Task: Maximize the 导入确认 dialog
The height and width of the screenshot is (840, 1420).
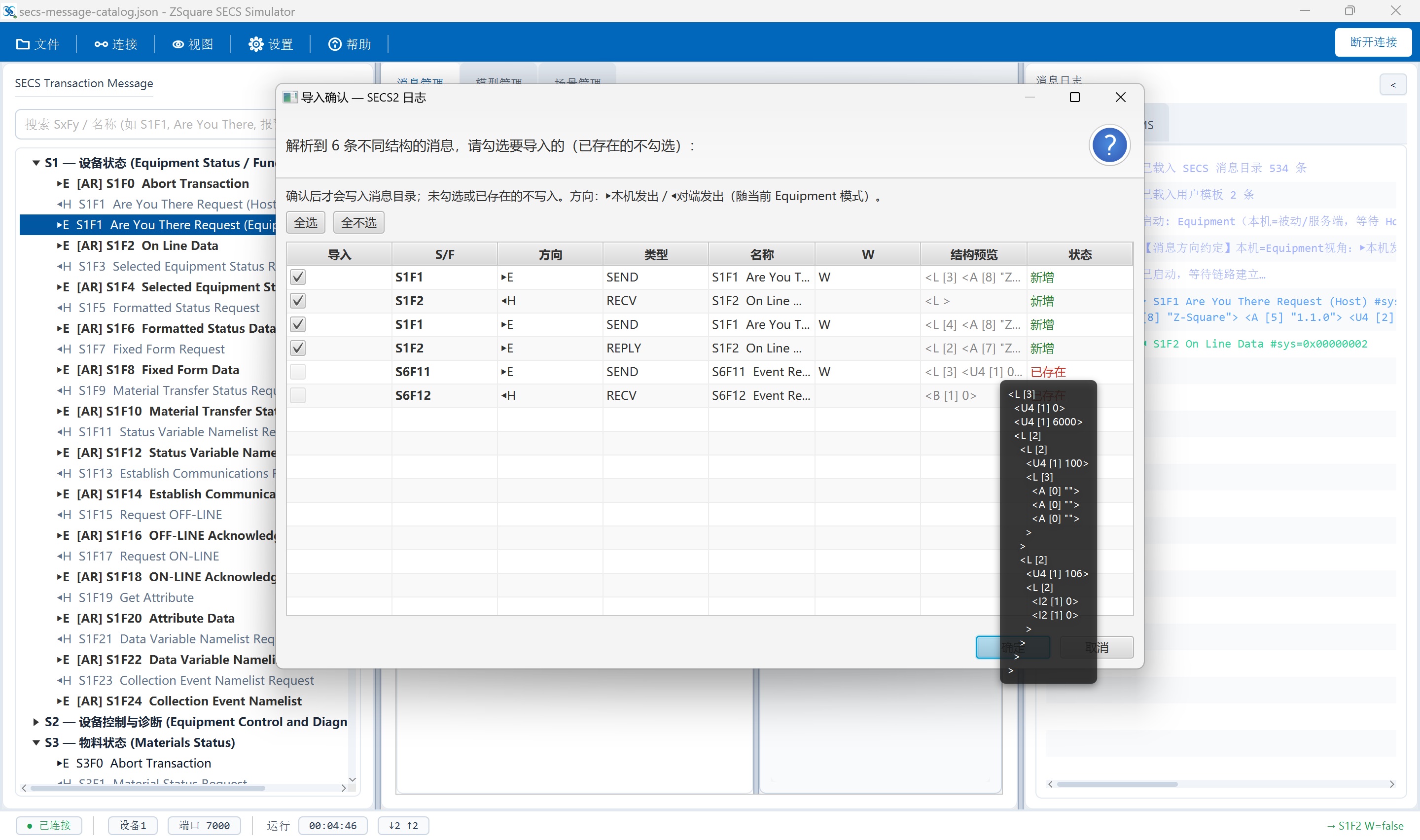Action: [x=1074, y=97]
